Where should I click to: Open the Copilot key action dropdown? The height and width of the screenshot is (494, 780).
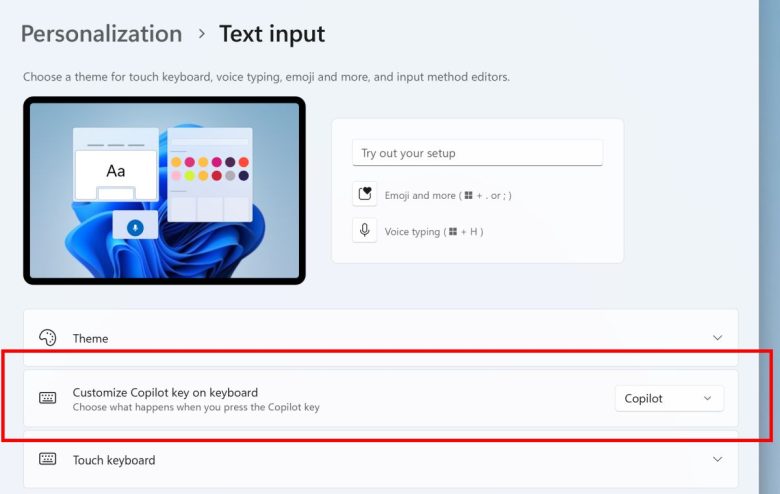tap(669, 398)
